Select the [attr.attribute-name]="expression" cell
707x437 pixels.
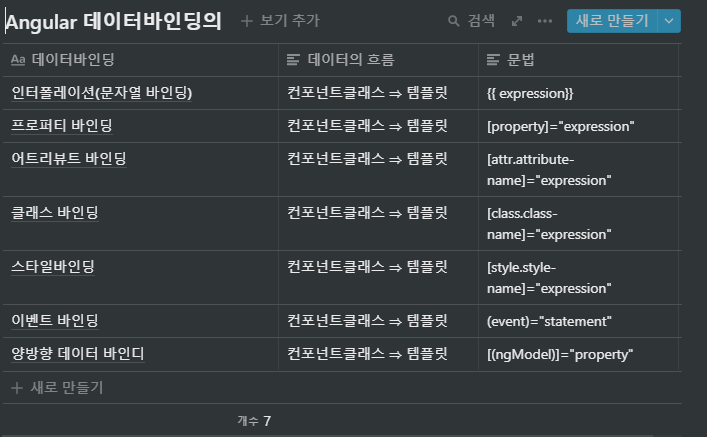pos(578,170)
